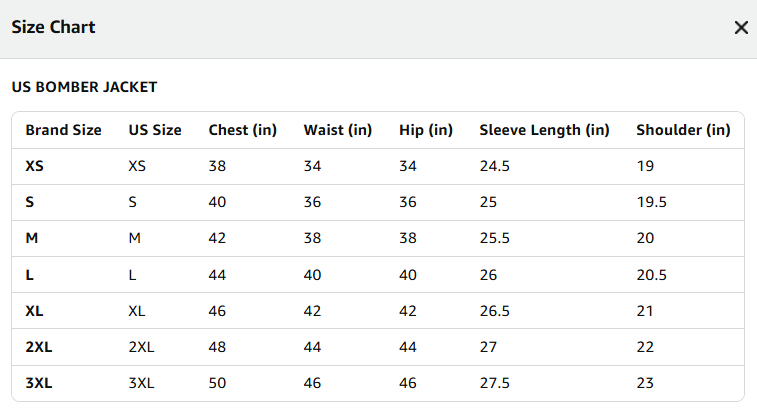Click the chest value 50
This screenshot has height=412, width=757.
pyautogui.click(x=217, y=383)
